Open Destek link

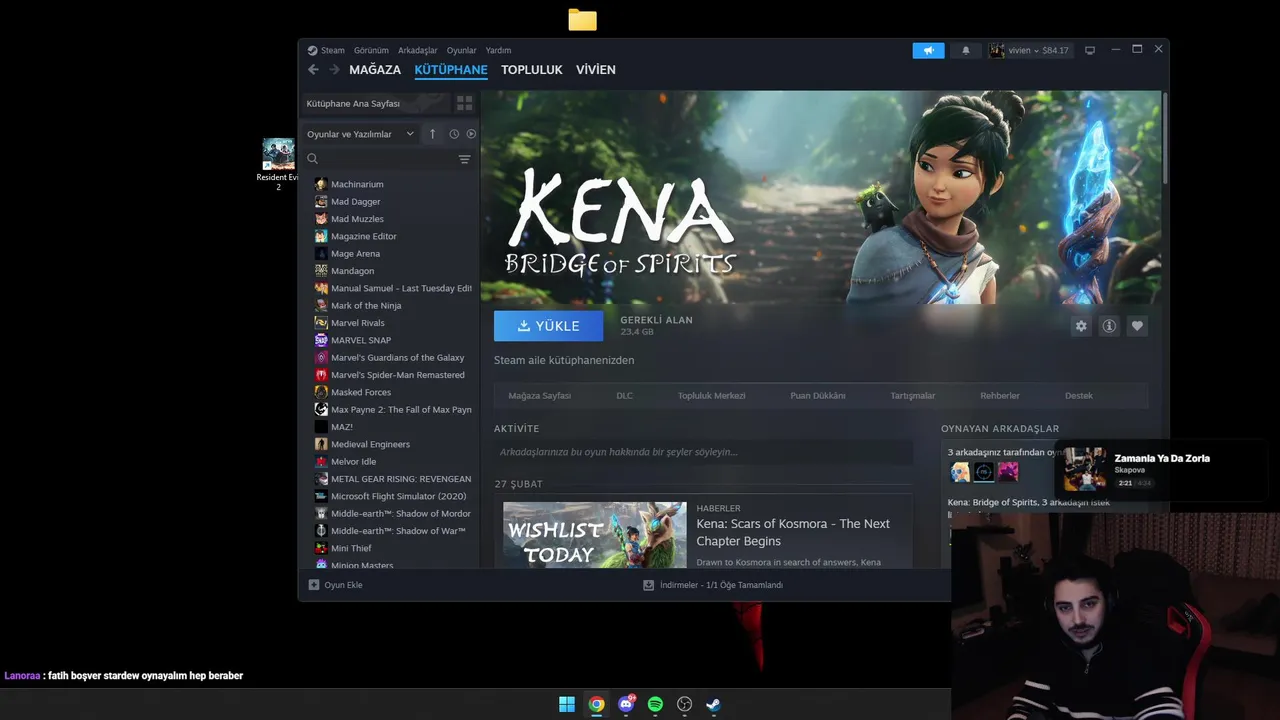click(1079, 396)
